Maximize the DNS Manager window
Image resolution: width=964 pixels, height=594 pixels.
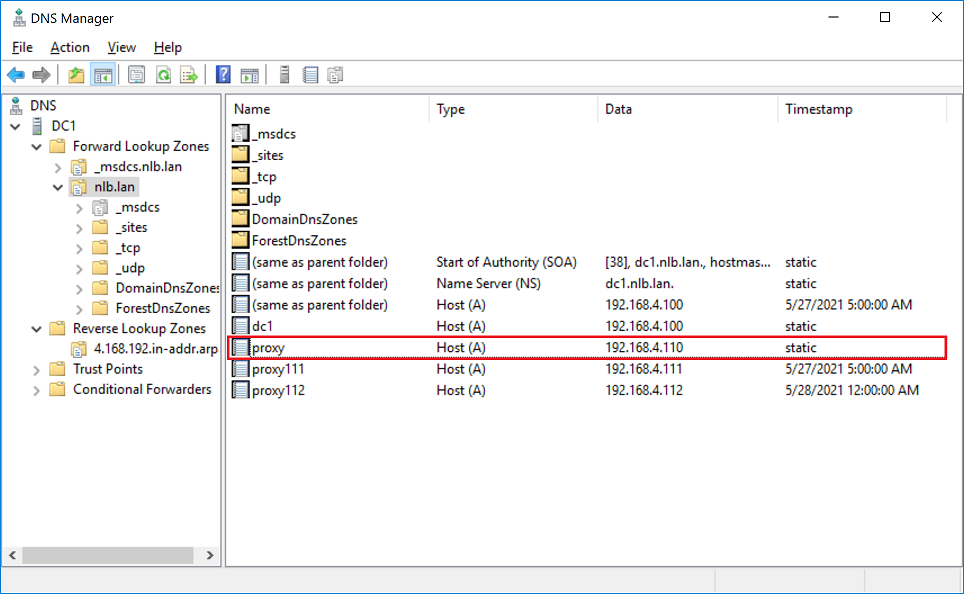[x=885, y=17]
